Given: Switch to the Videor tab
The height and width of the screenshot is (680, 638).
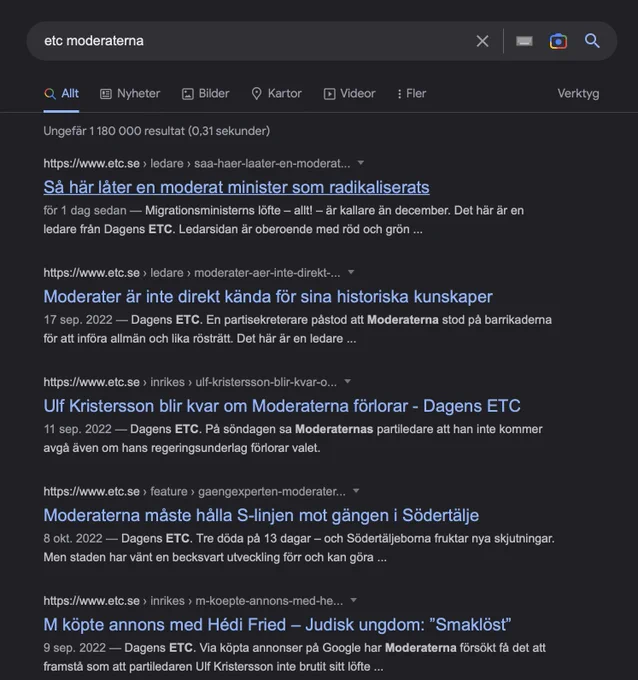Looking at the screenshot, I should pyautogui.click(x=350, y=94).
